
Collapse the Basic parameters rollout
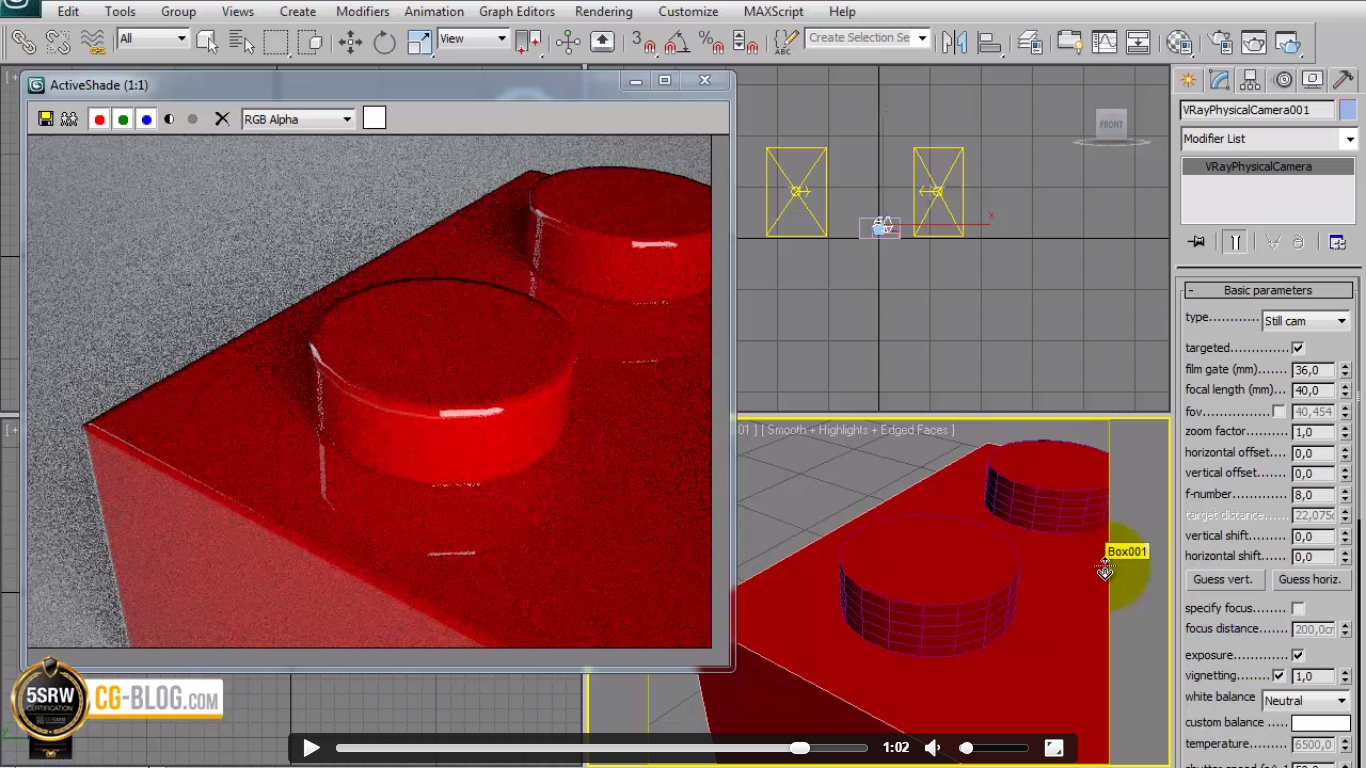[1268, 290]
